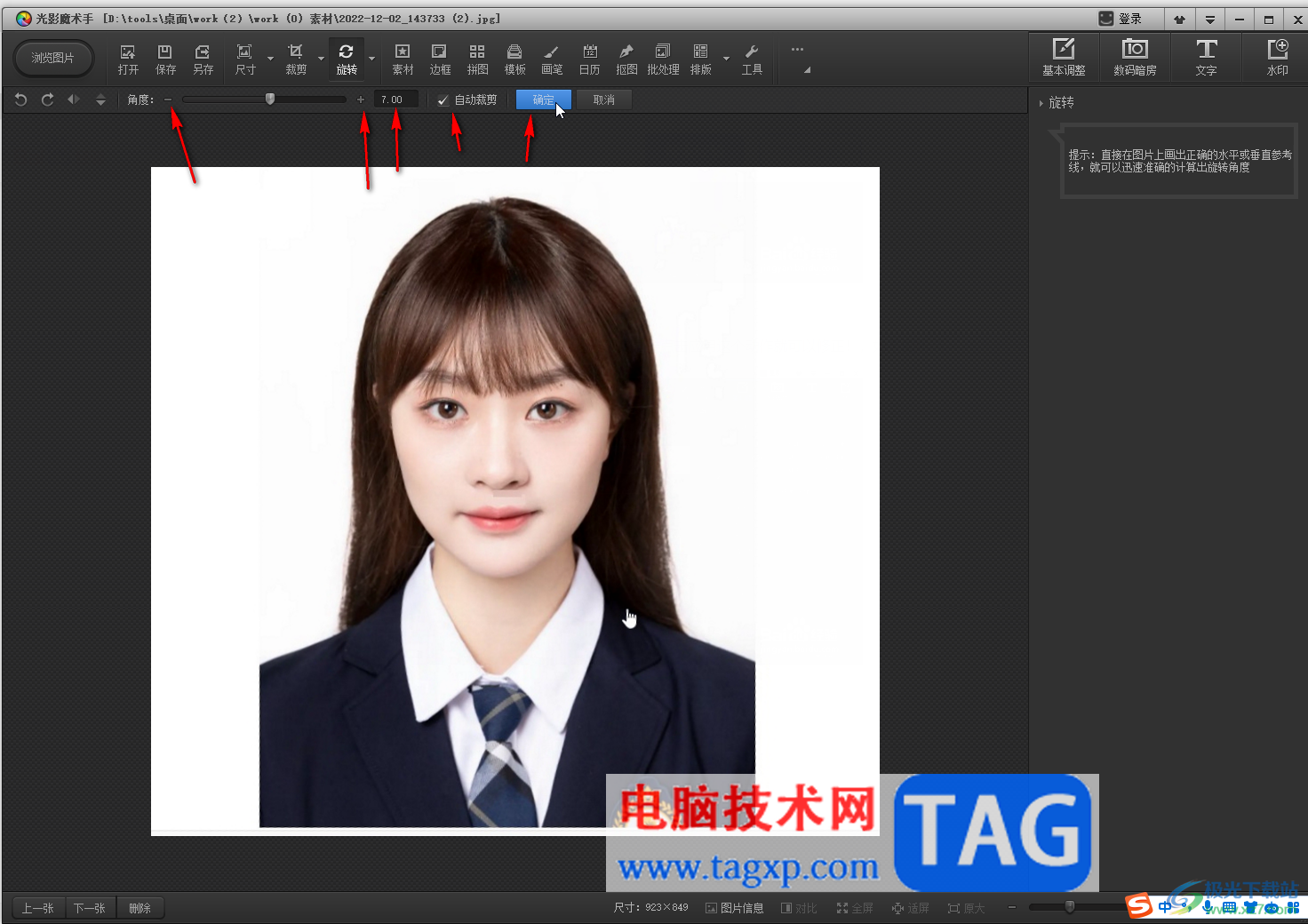The image size is (1308, 924).
Task: Open the 工具 (Tools) wrench icon
Action: point(752,59)
